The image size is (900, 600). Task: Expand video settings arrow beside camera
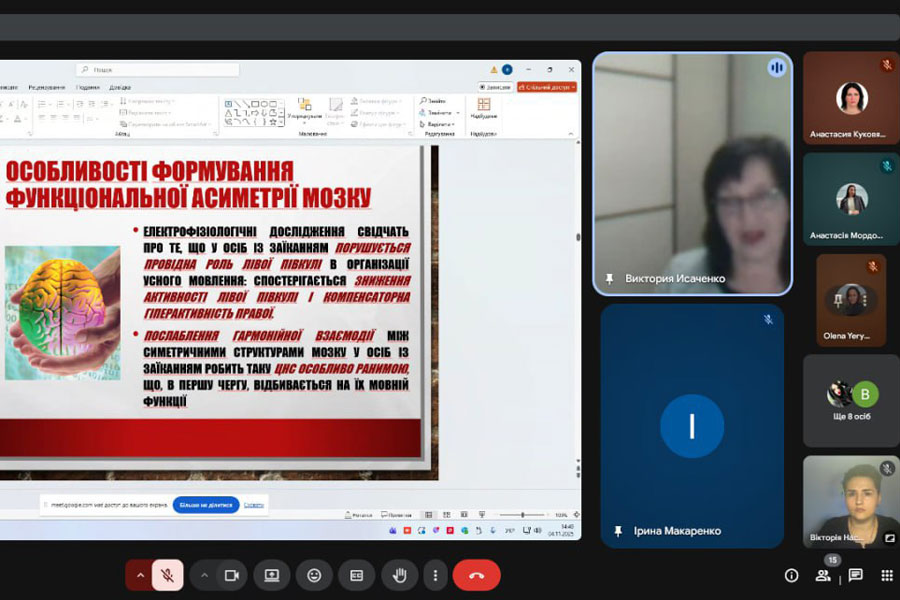point(204,575)
